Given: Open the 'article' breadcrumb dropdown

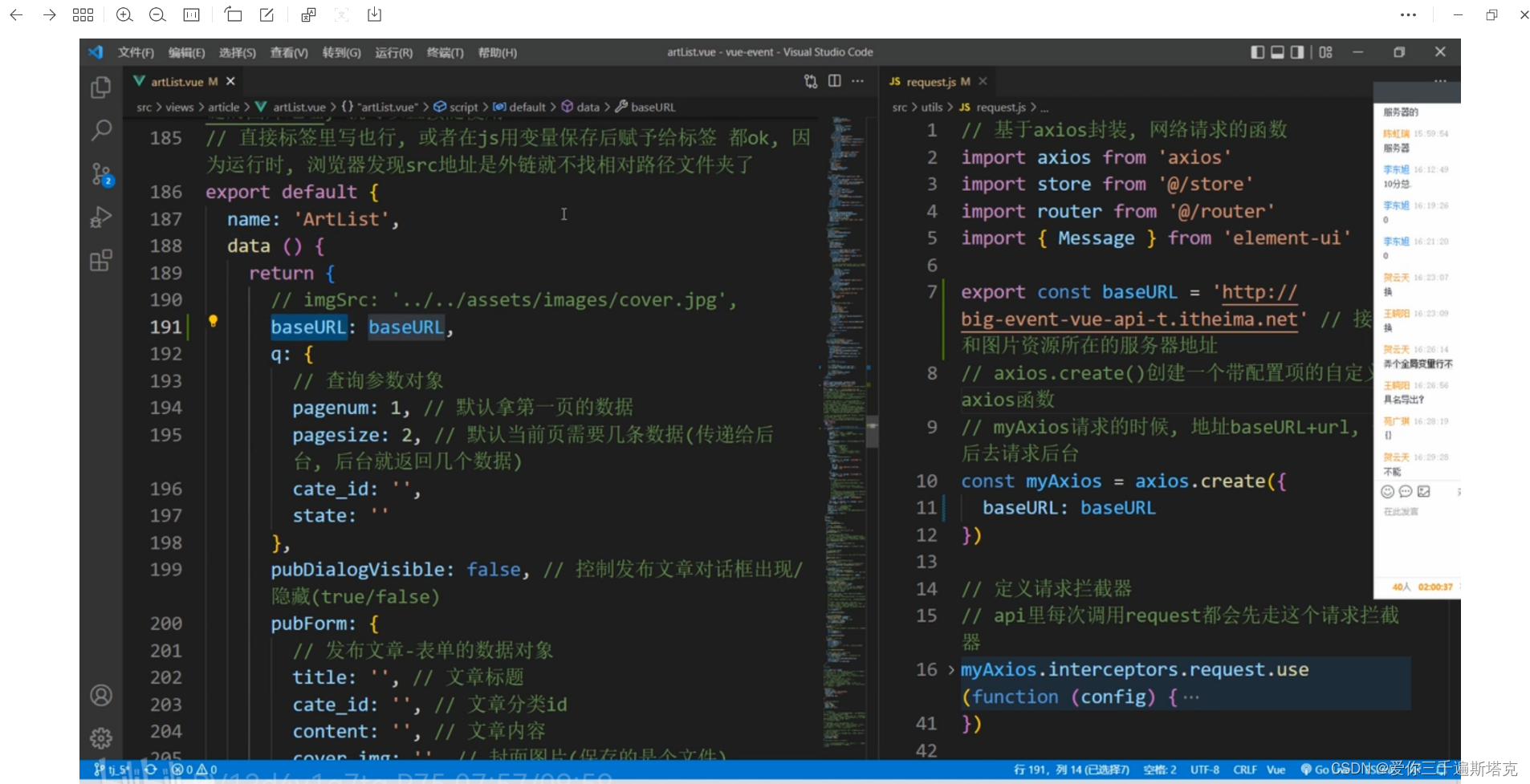Looking at the screenshot, I should click(223, 107).
